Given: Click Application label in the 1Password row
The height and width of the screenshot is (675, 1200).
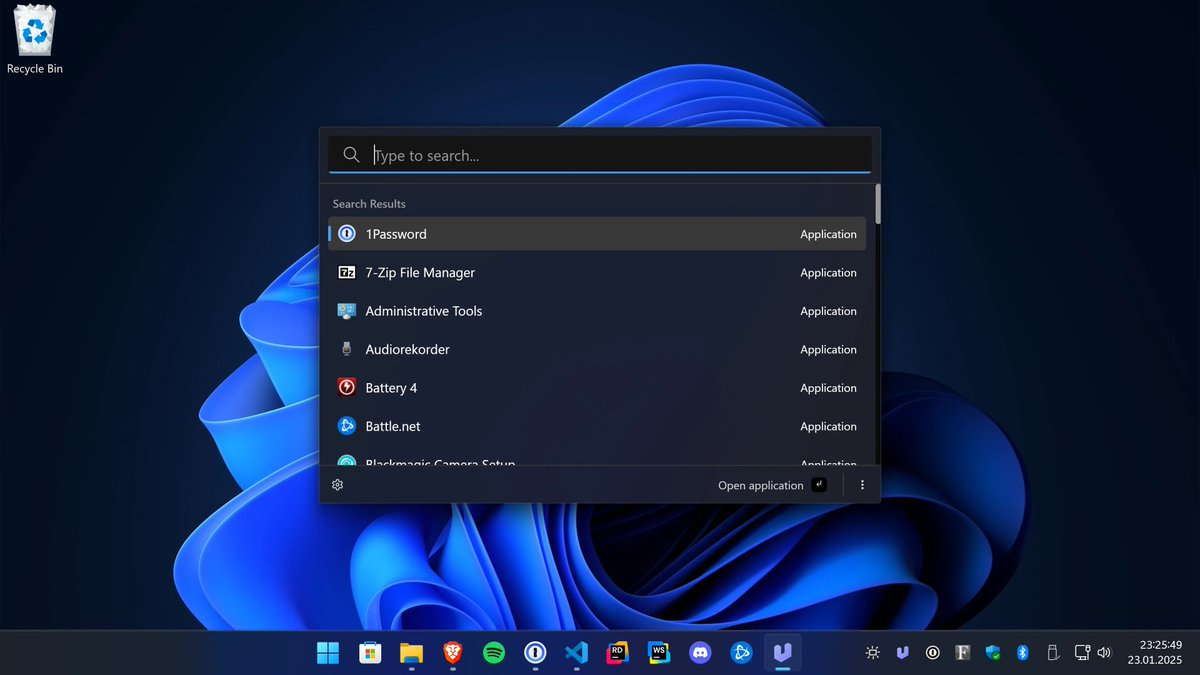Looking at the screenshot, I should tap(828, 234).
